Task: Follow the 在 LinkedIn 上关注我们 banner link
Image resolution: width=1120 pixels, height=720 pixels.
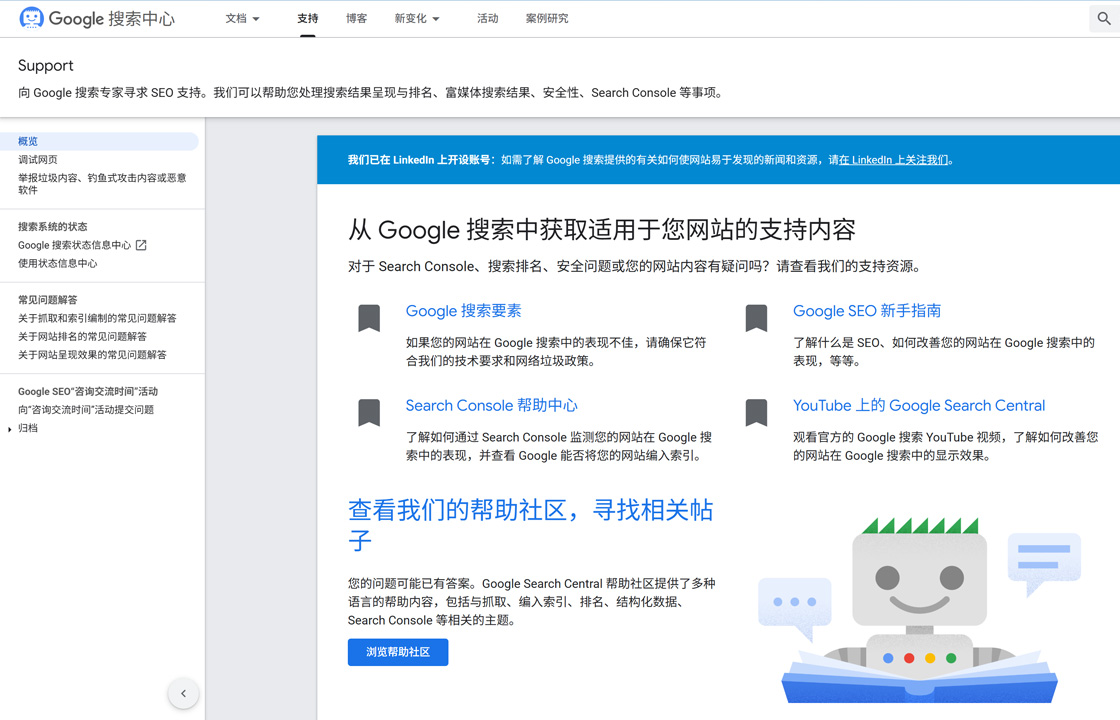Action: tap(894, 160)
